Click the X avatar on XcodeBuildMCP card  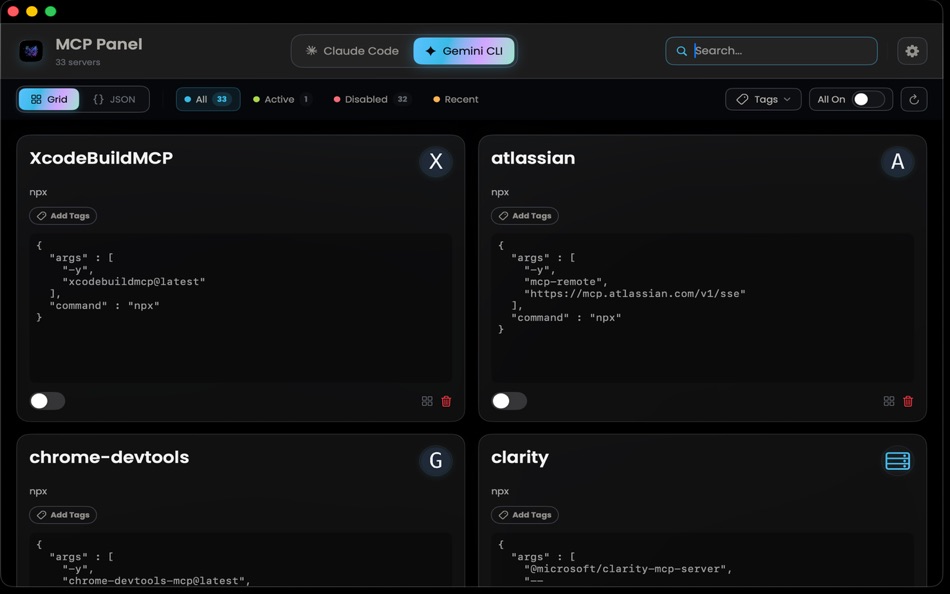point(436,161)
